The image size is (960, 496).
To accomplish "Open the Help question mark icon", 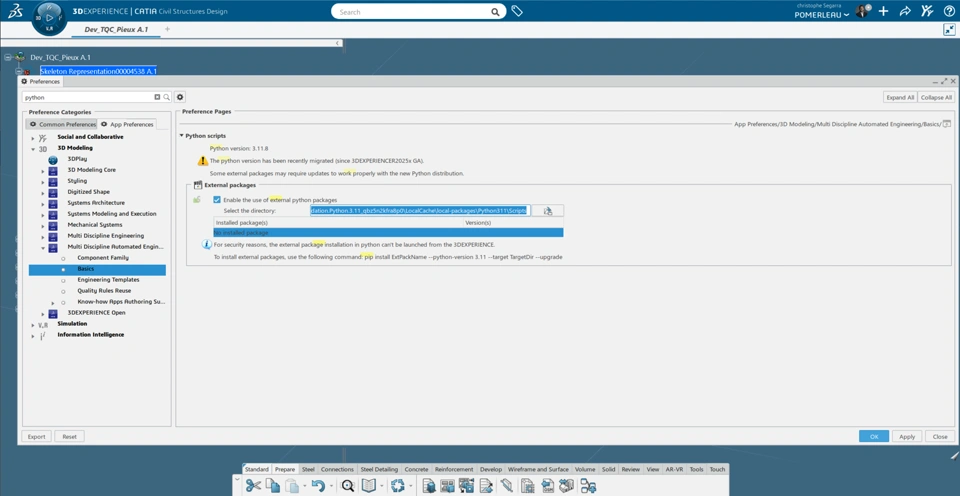I will [x=949, y=11].
